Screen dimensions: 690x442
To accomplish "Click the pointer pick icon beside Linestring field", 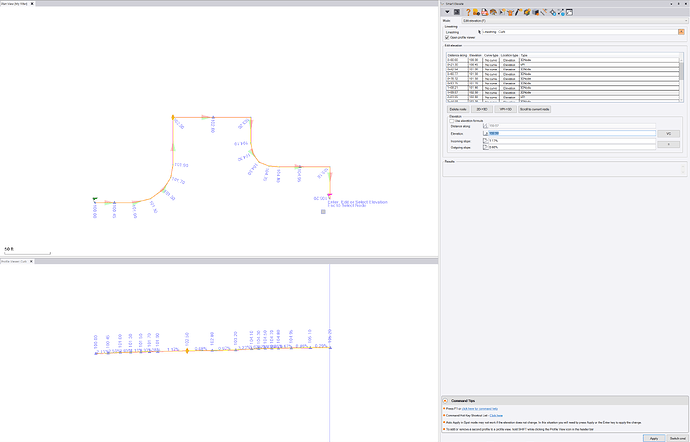I will [480, 32].
